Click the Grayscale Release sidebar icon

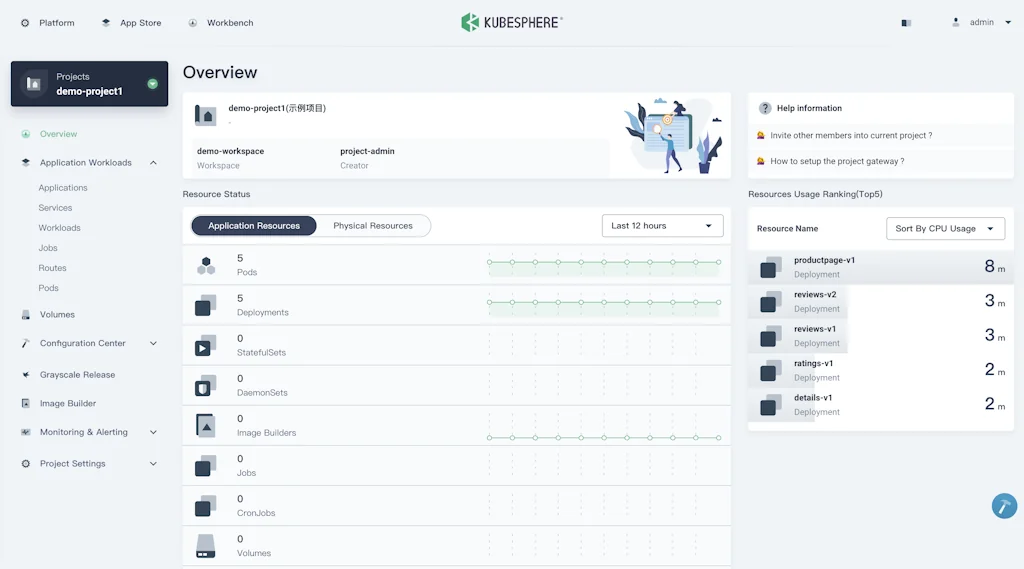(x=26, y=375)
